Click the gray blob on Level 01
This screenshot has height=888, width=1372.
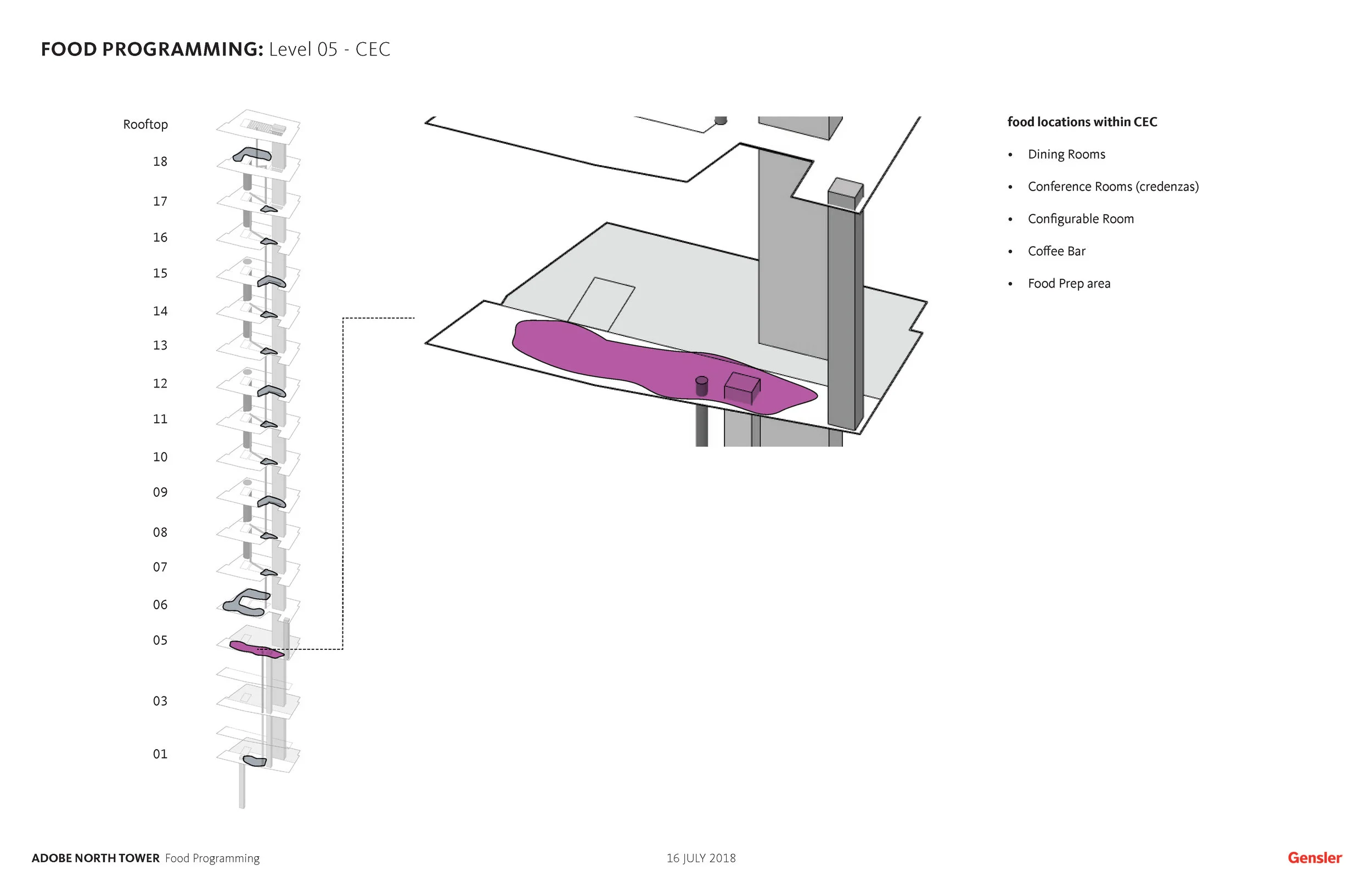click(254, 760)
